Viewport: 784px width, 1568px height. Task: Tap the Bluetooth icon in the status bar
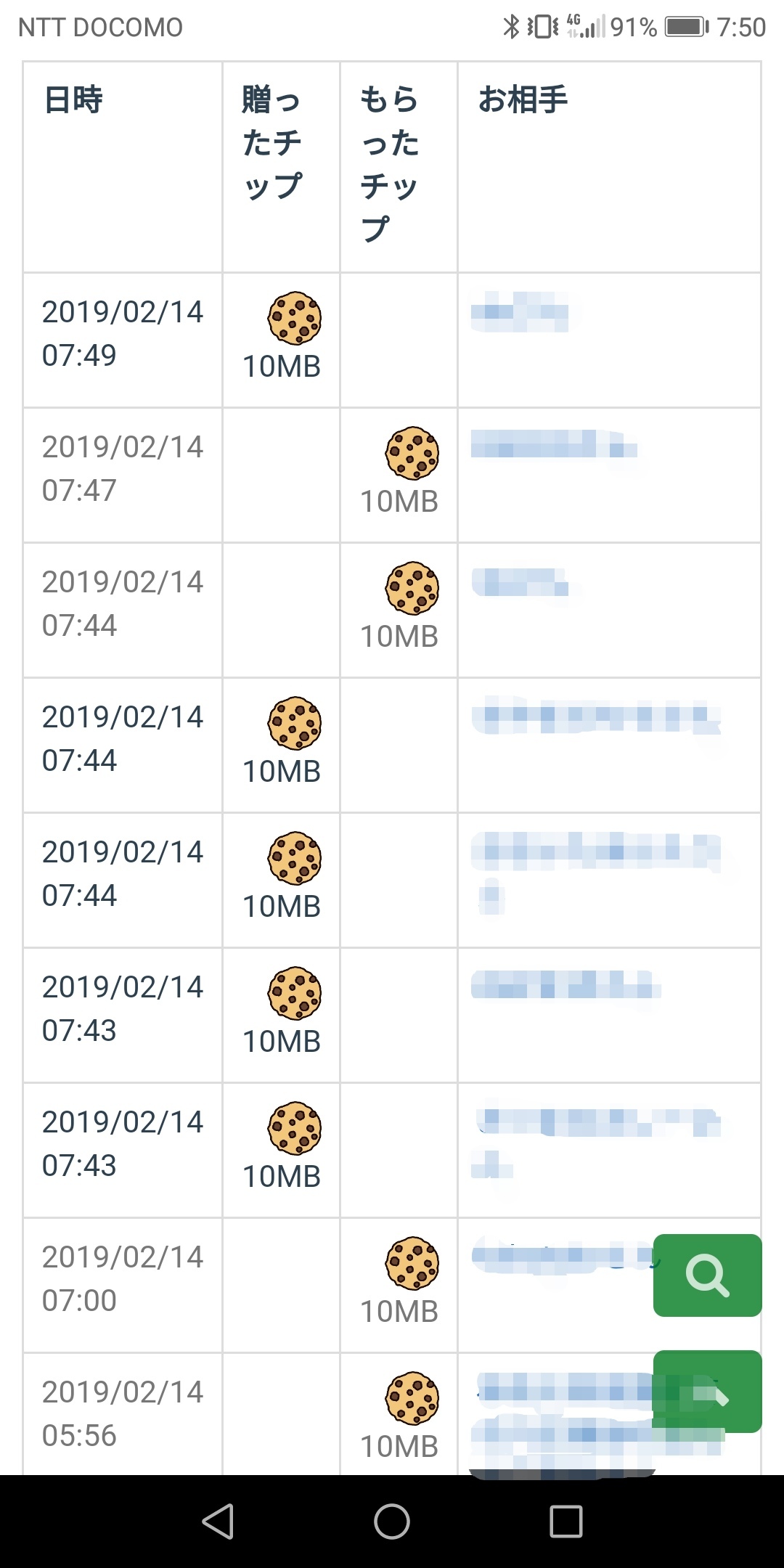click(511, 28)
